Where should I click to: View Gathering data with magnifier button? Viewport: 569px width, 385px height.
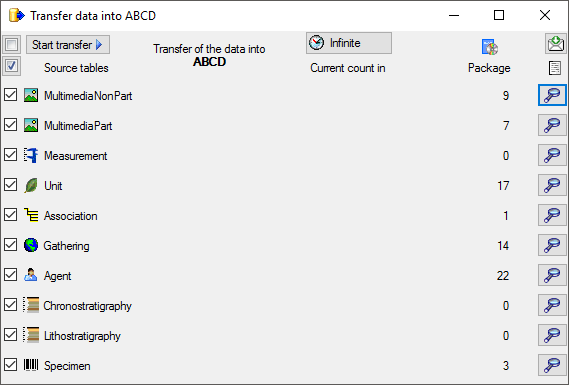point(552,245)
